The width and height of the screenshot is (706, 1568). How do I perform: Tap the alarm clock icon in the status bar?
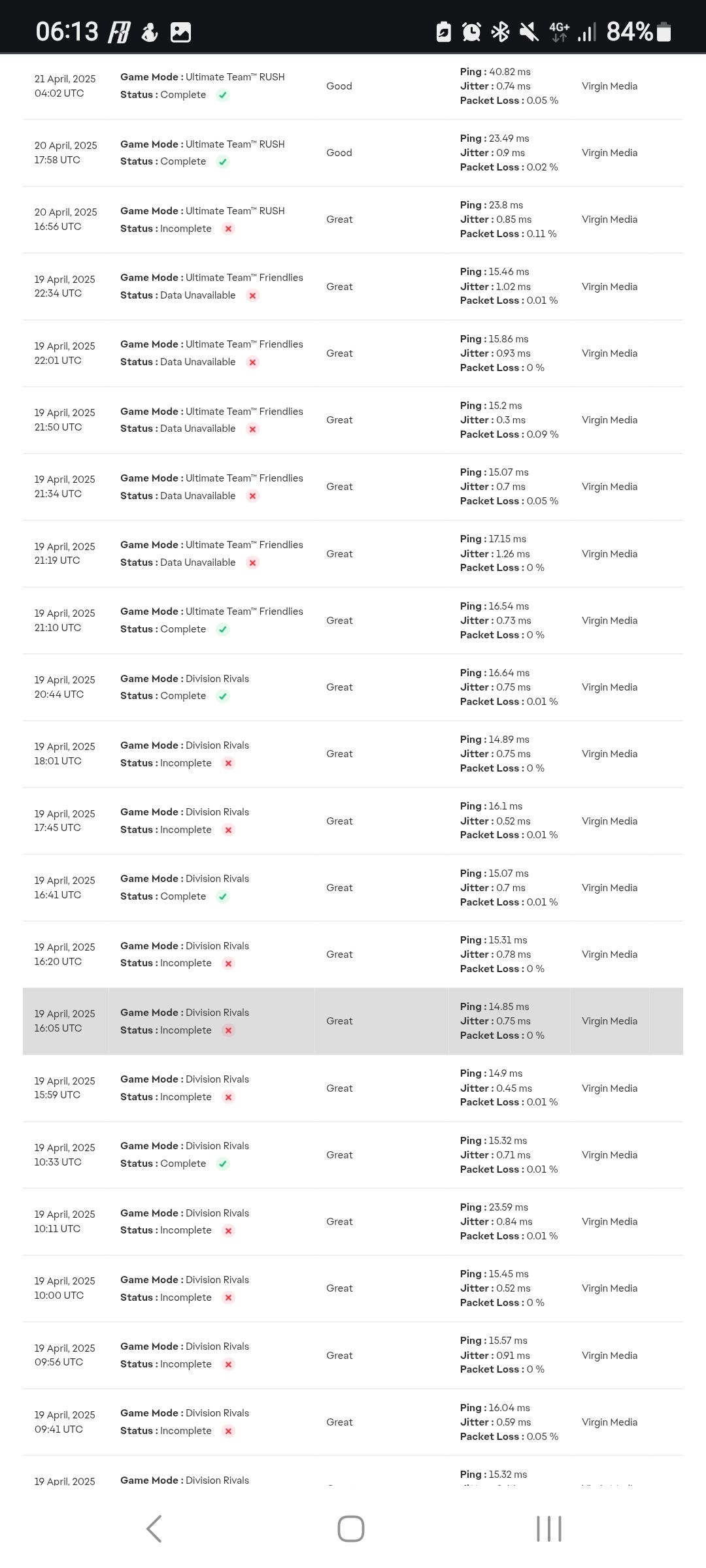pos(471,31)
